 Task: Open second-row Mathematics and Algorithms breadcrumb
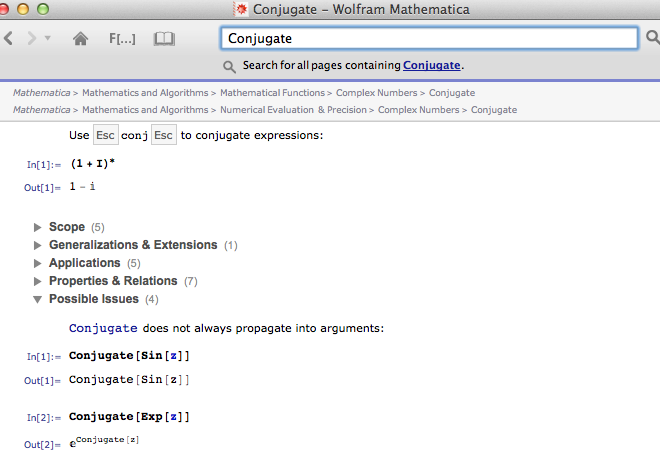[145, 110]
